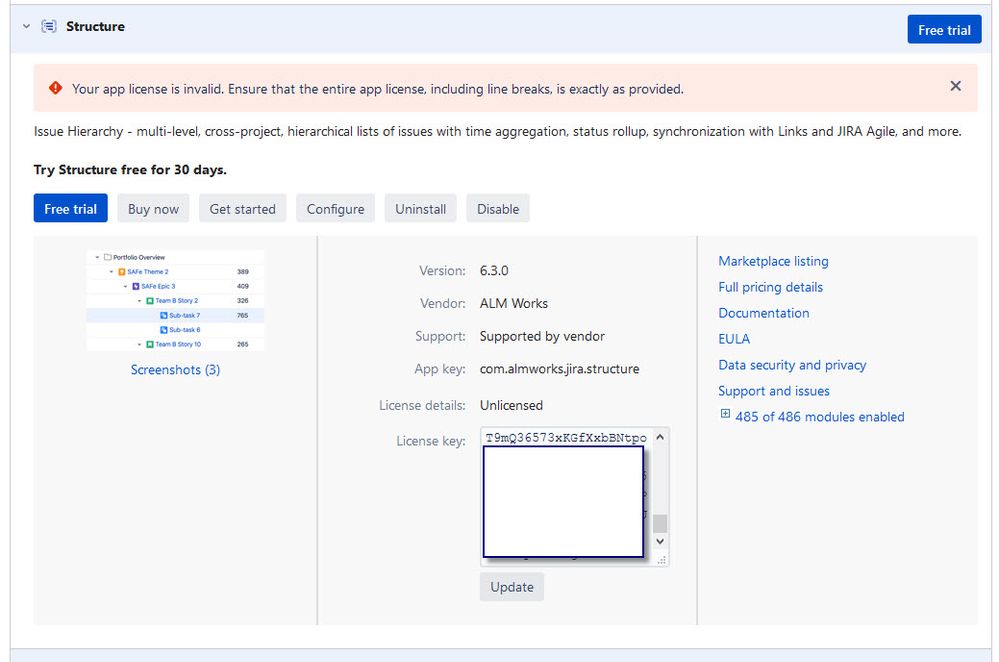Viewport: 999px width, 662px height.
Task: Open the EULA link
Action: (x=734, y=339)
